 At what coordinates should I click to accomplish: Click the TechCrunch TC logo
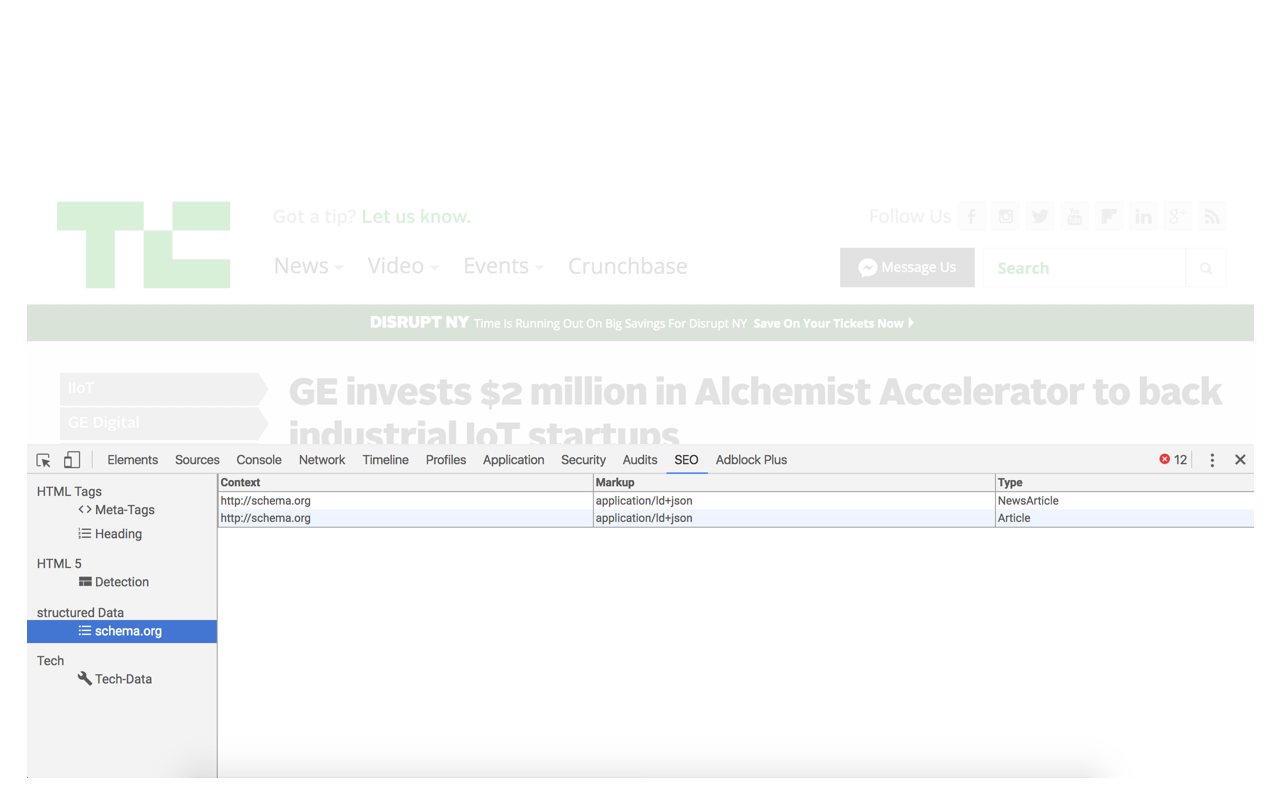pos(144,245)
